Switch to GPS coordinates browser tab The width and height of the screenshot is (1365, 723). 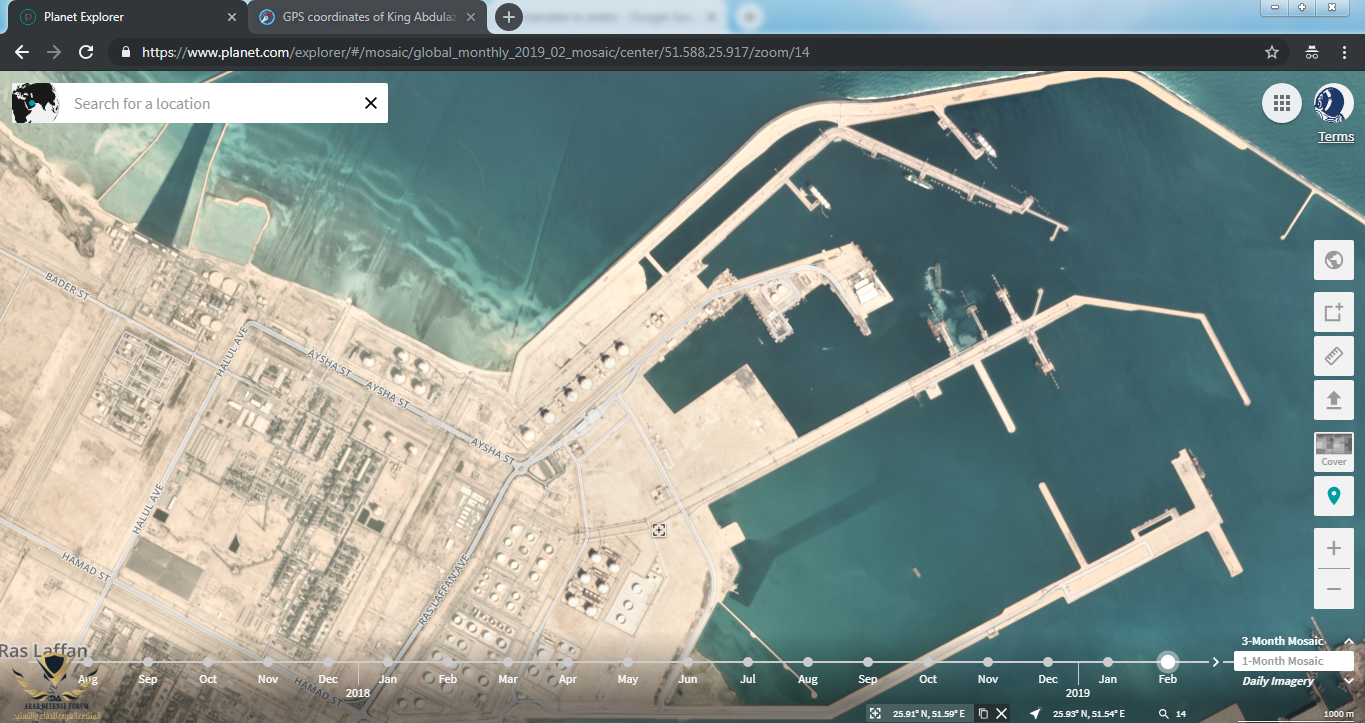point(363,17)
